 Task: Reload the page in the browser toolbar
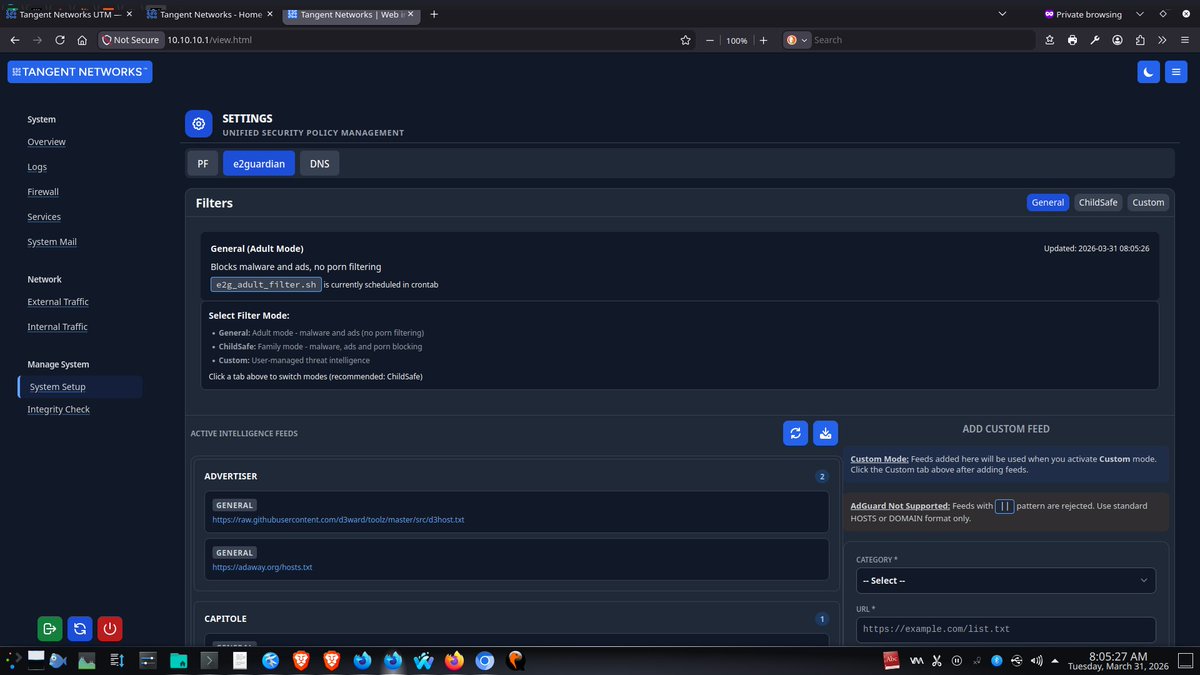coord(60,40)
